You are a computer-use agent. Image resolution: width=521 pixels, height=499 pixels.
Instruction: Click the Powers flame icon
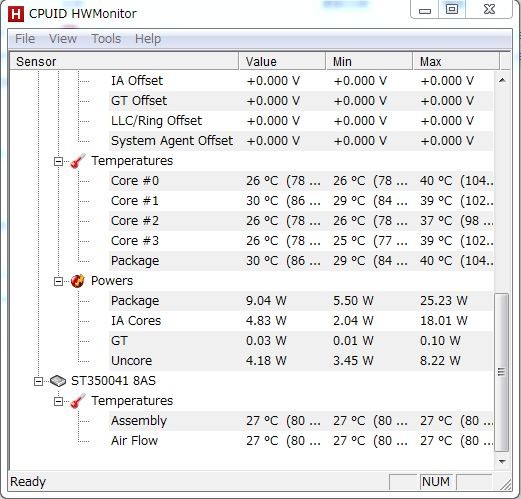coord(78,281)
